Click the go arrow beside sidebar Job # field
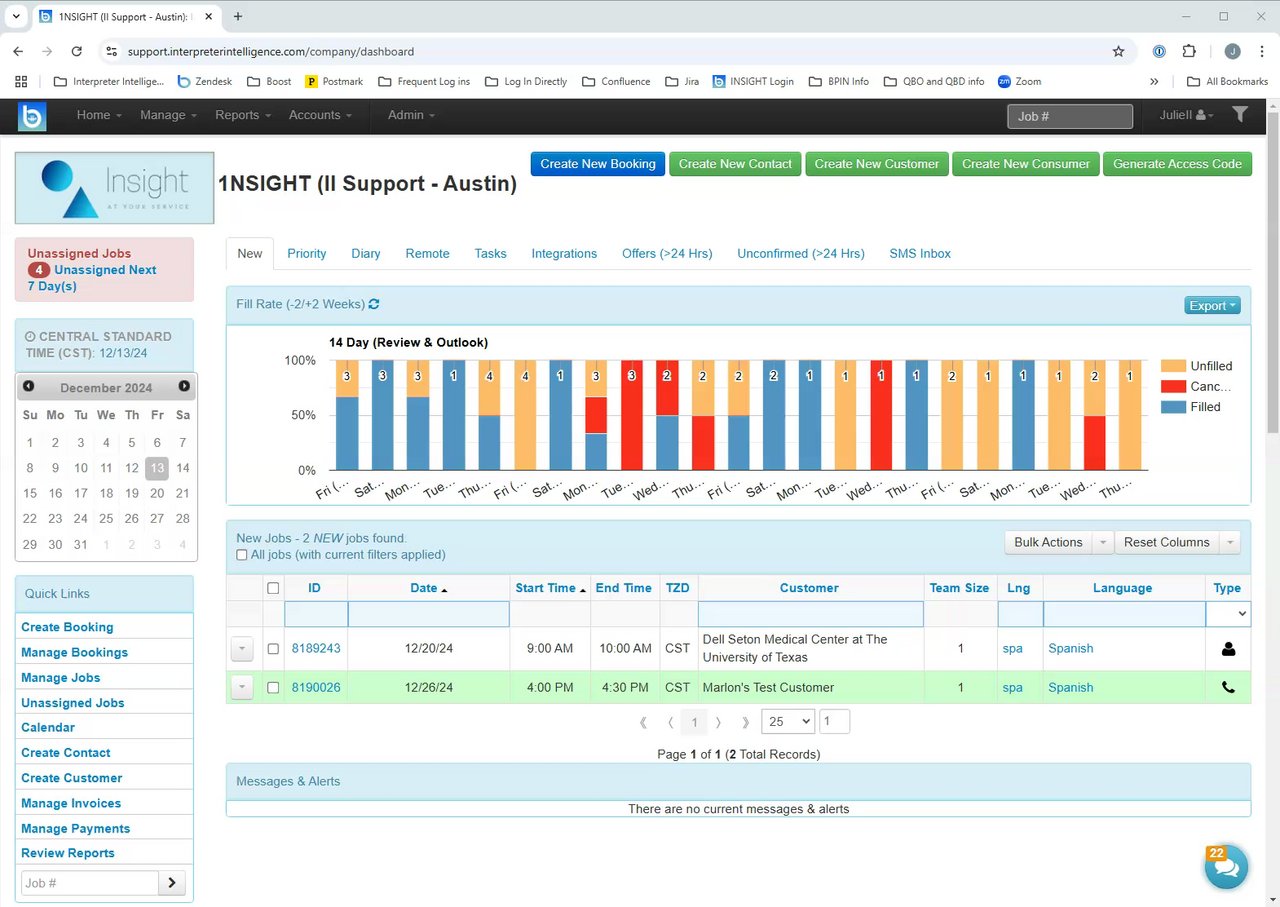 pyautogui.click(x=172, y=882)
